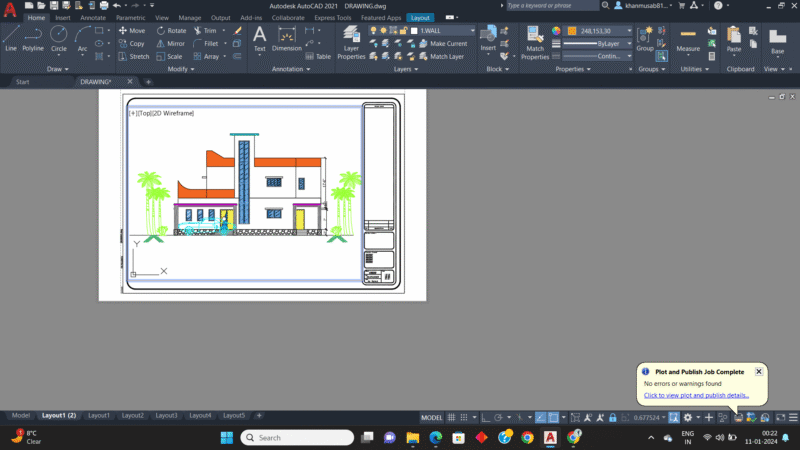Image resolution: width=800 pixels, height=450 pixels.
Task: Open new drawing tab with plus button
Action: (x=148, y=82)
